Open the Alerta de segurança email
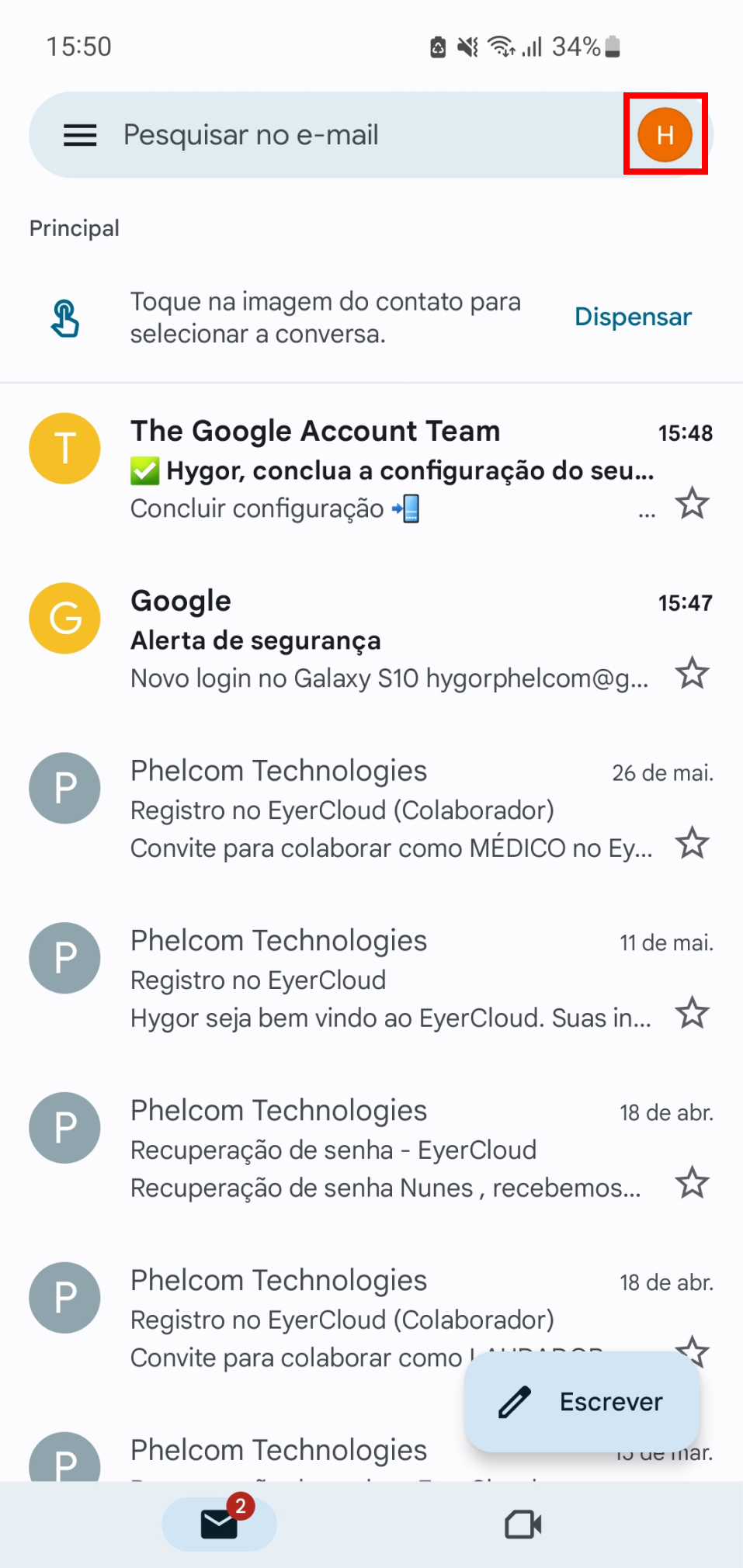Viewport: 743px width, 1568px height. point(388,641)
